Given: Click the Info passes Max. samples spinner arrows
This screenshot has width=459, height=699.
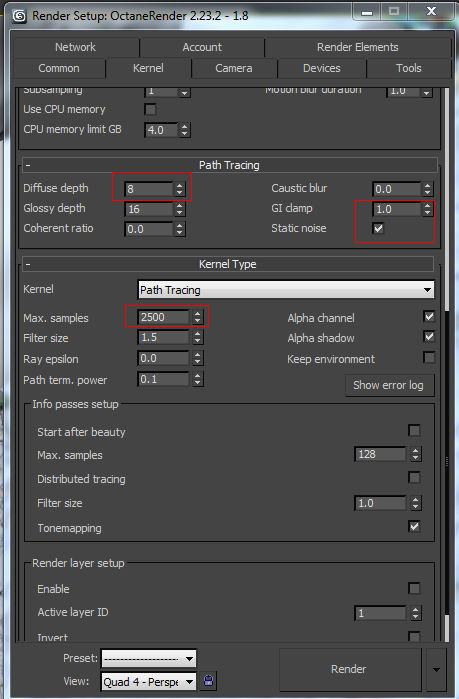Looking at the screenshot, I should [x=415, y=454].
